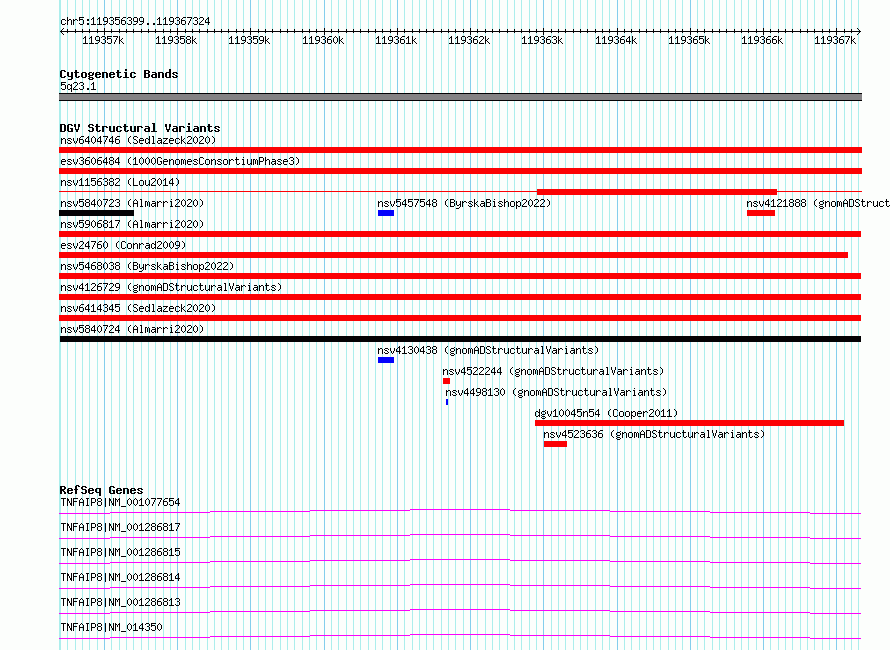890x650 pixels.
Task: Click the 119358k ruler tick label
Action: [176, 40]
